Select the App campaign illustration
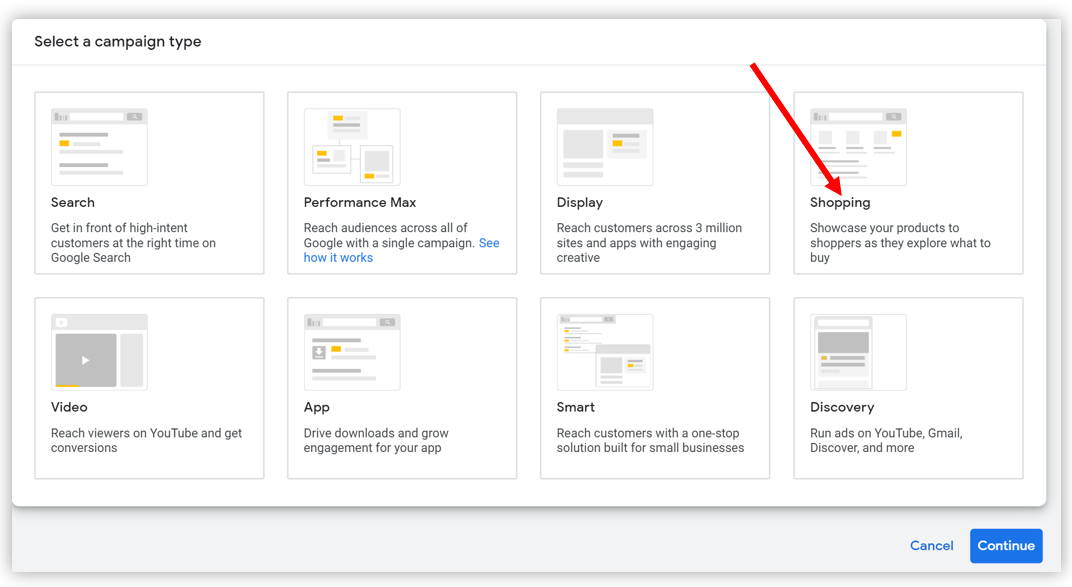1072x587 pixels. (x=352, y=352)
